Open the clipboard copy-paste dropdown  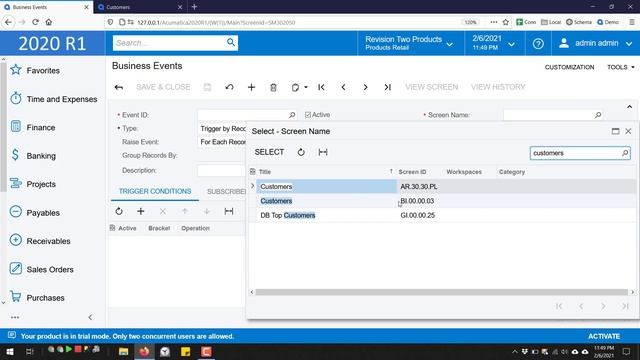click(299, 87)
